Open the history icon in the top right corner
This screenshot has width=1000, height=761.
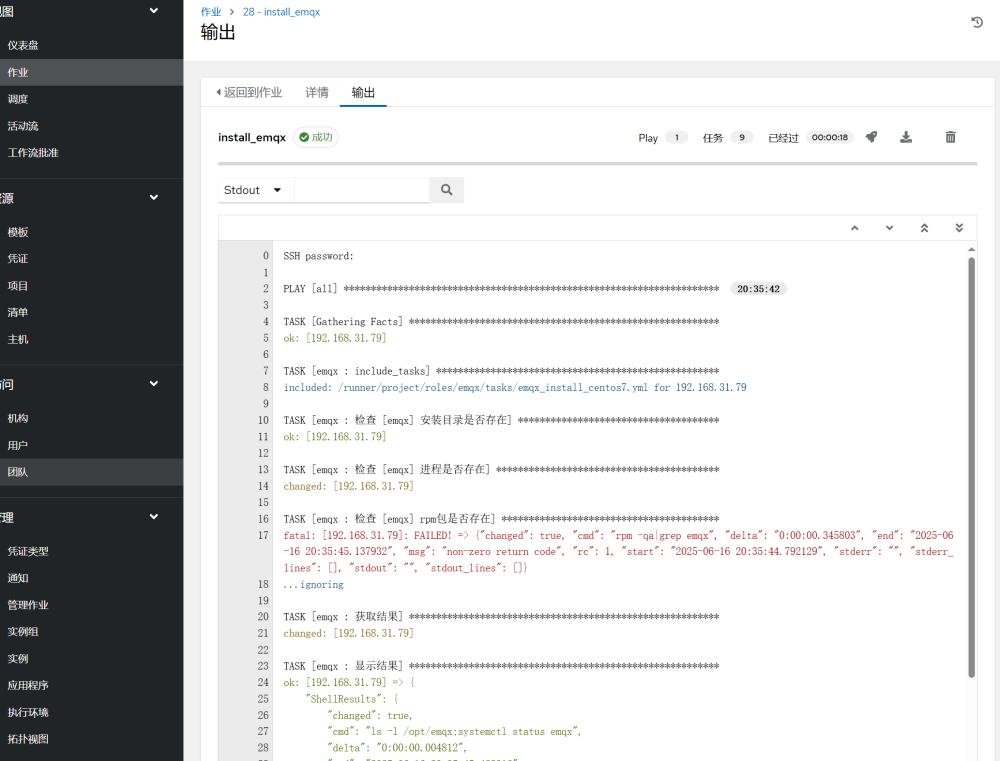pos(976,21)
